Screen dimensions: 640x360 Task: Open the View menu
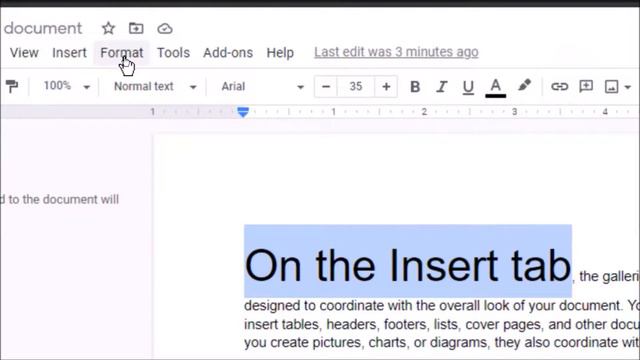[24, 53]
